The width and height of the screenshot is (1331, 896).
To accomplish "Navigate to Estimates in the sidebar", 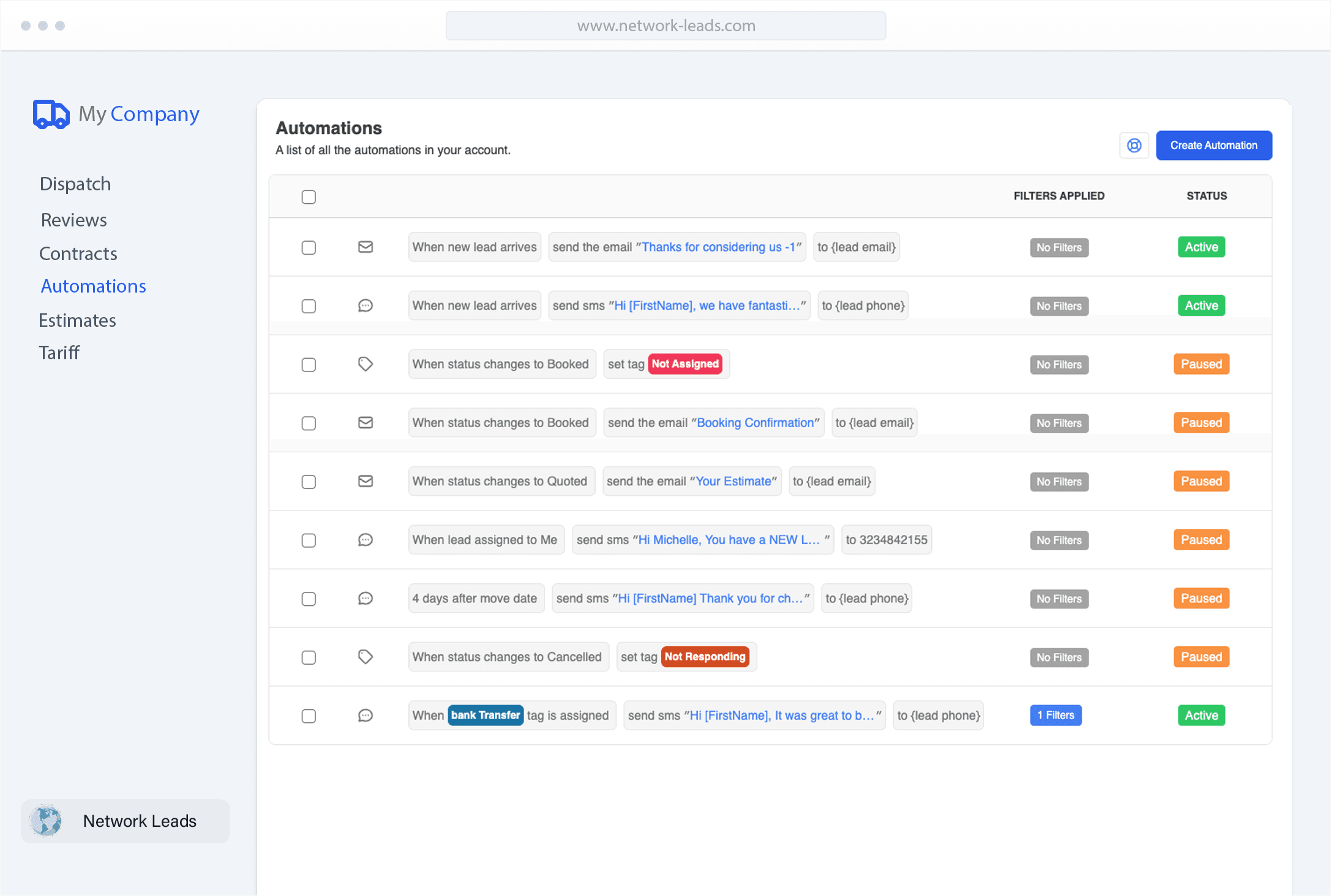I will click(x=77, y=320).
